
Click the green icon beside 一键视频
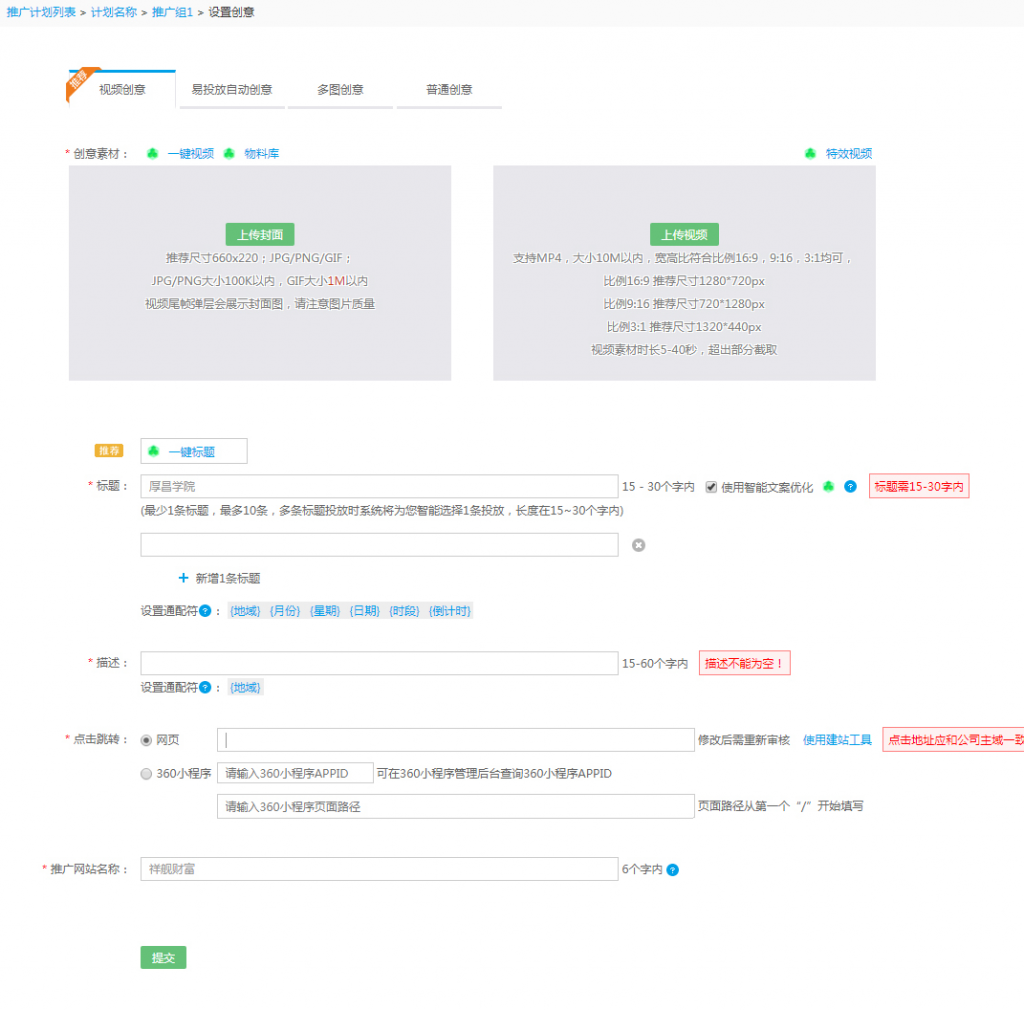pos(152,153)
